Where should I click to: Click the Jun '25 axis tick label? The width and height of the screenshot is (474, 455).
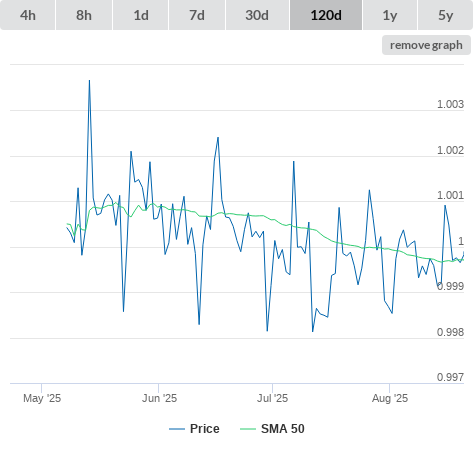tap(159, 398)
